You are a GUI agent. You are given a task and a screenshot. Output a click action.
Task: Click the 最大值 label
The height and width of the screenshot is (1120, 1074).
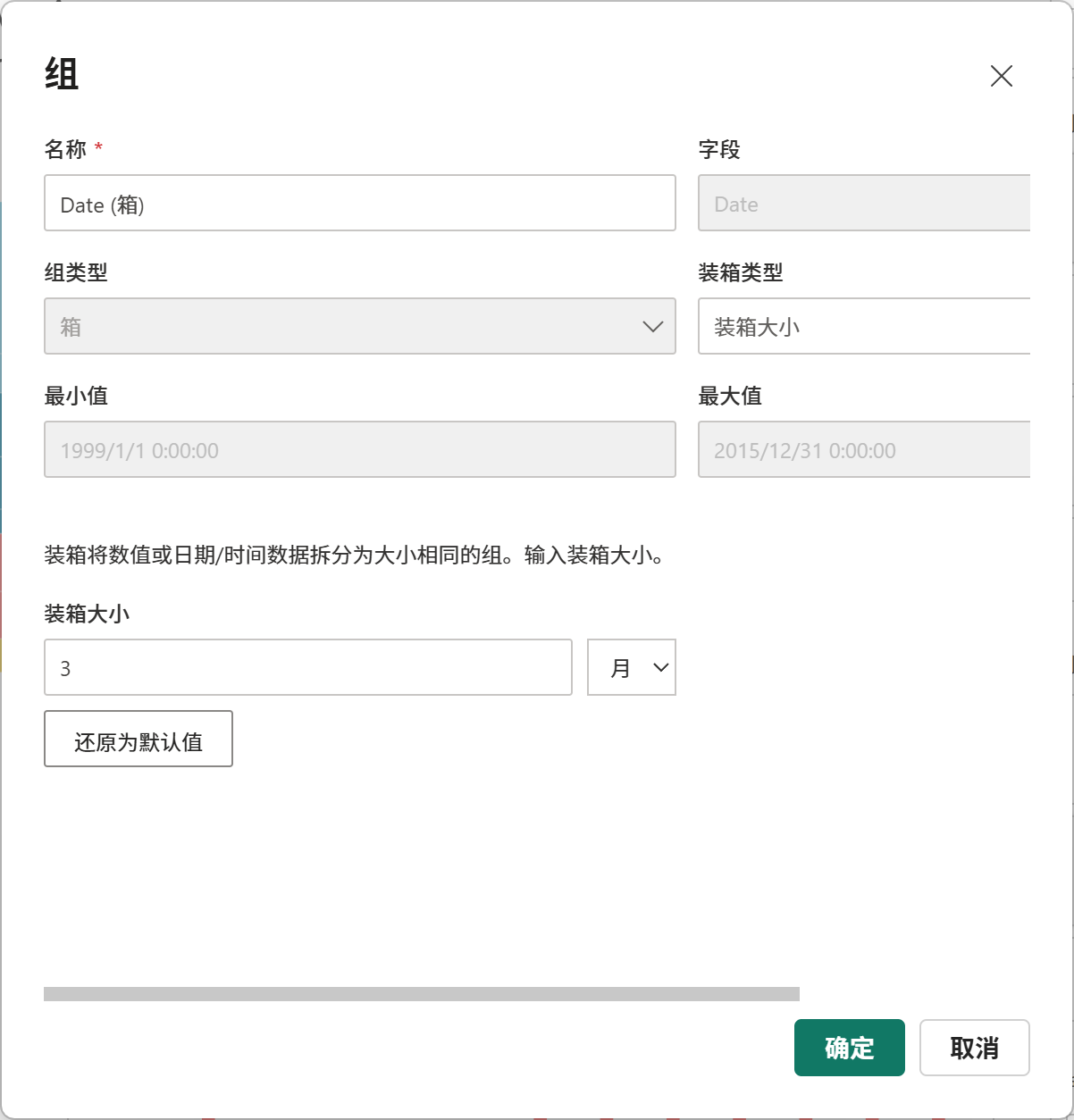730,396
